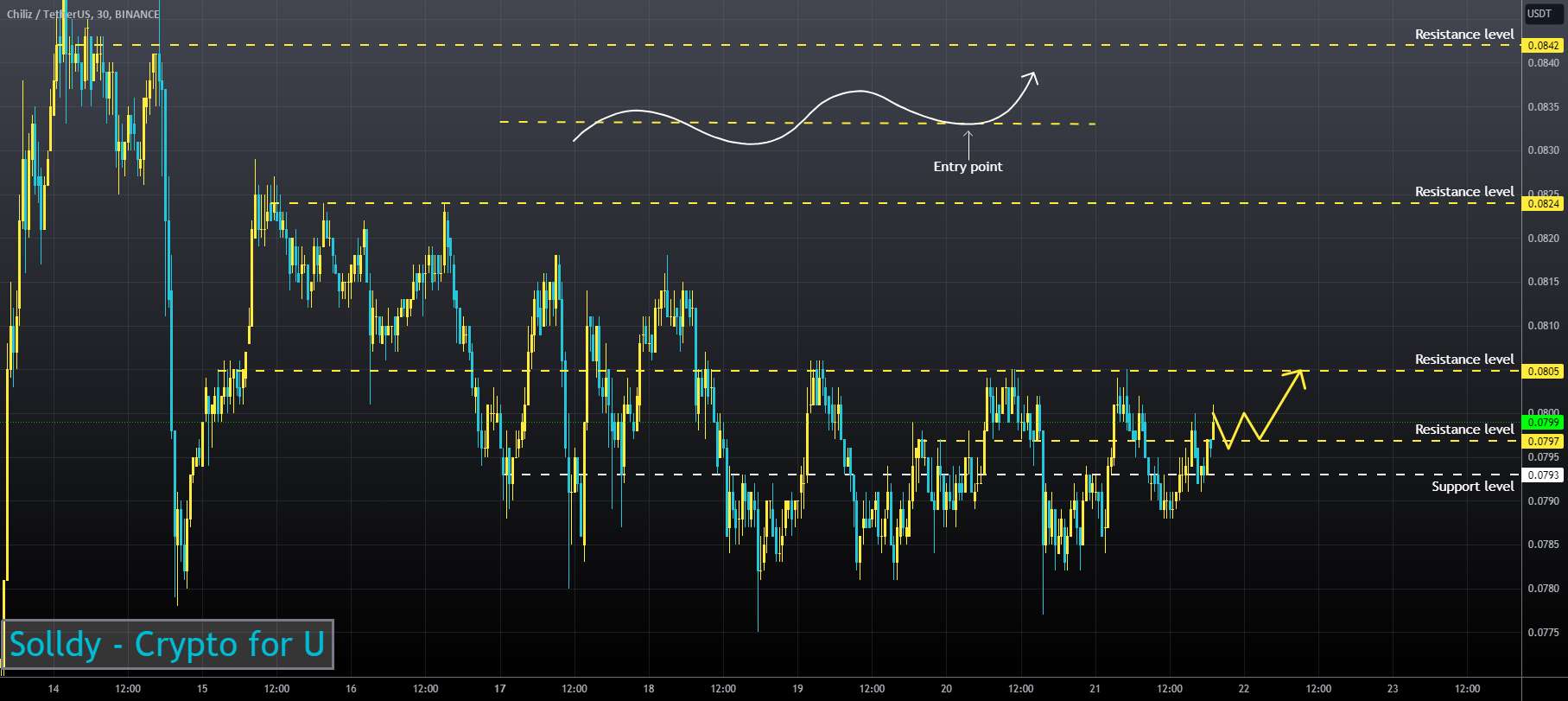
Task: Click the 0.0810 price axis tick
Action: click(1543, 326)
